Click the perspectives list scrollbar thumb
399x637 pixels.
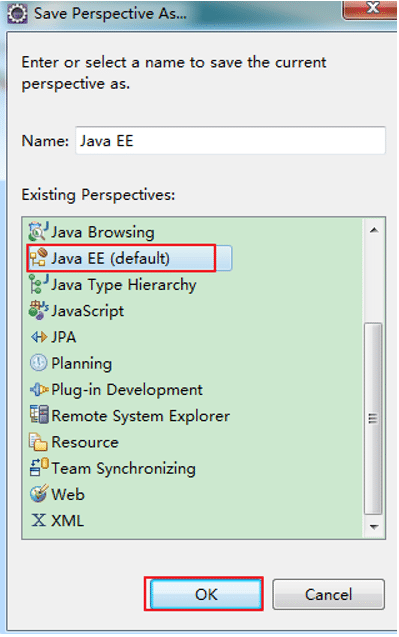pyautogui.click(x=373, y=418)
